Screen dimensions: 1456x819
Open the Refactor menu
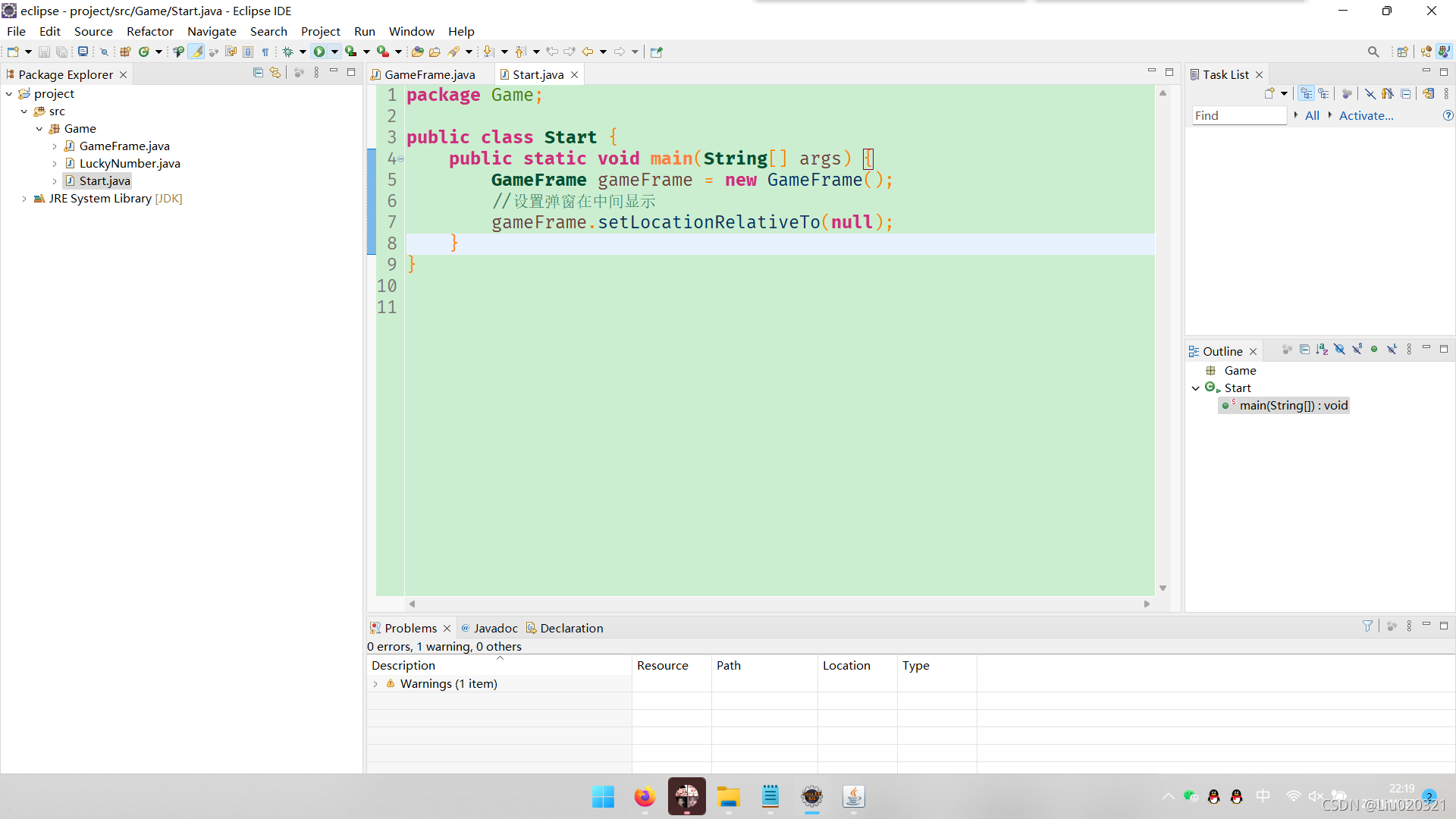pos(149,31)
